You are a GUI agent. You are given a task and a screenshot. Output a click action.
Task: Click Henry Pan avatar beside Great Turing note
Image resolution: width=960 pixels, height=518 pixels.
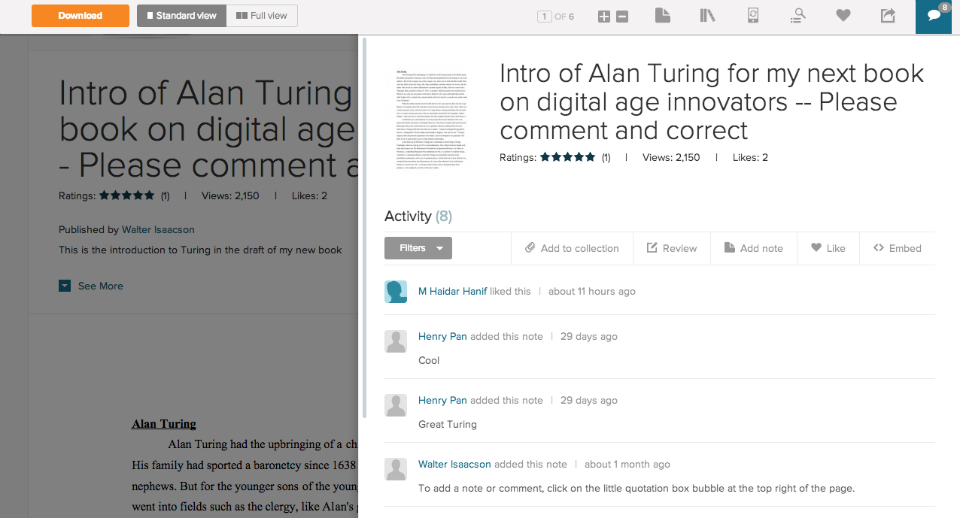point(396,405)
